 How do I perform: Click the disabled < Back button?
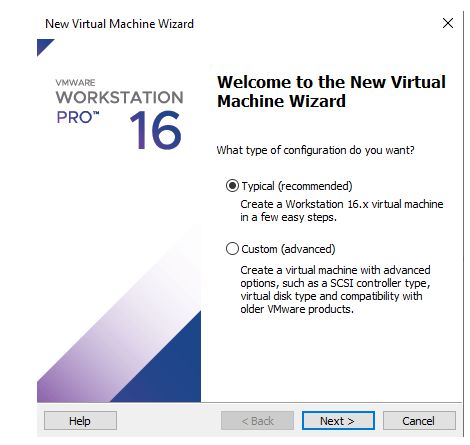257,421
